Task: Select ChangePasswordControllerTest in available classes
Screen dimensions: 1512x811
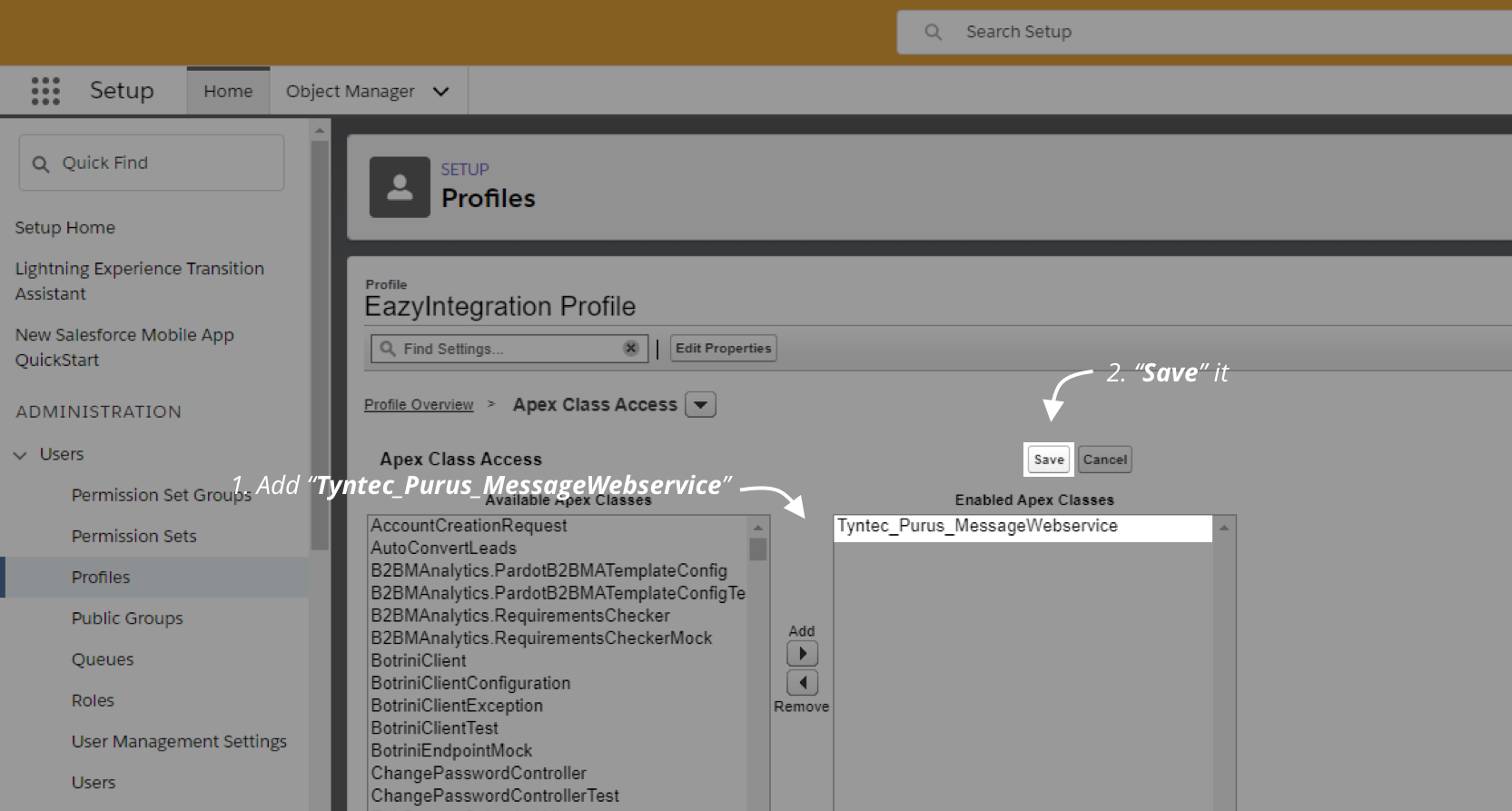Action: click(x=495, y=796)
